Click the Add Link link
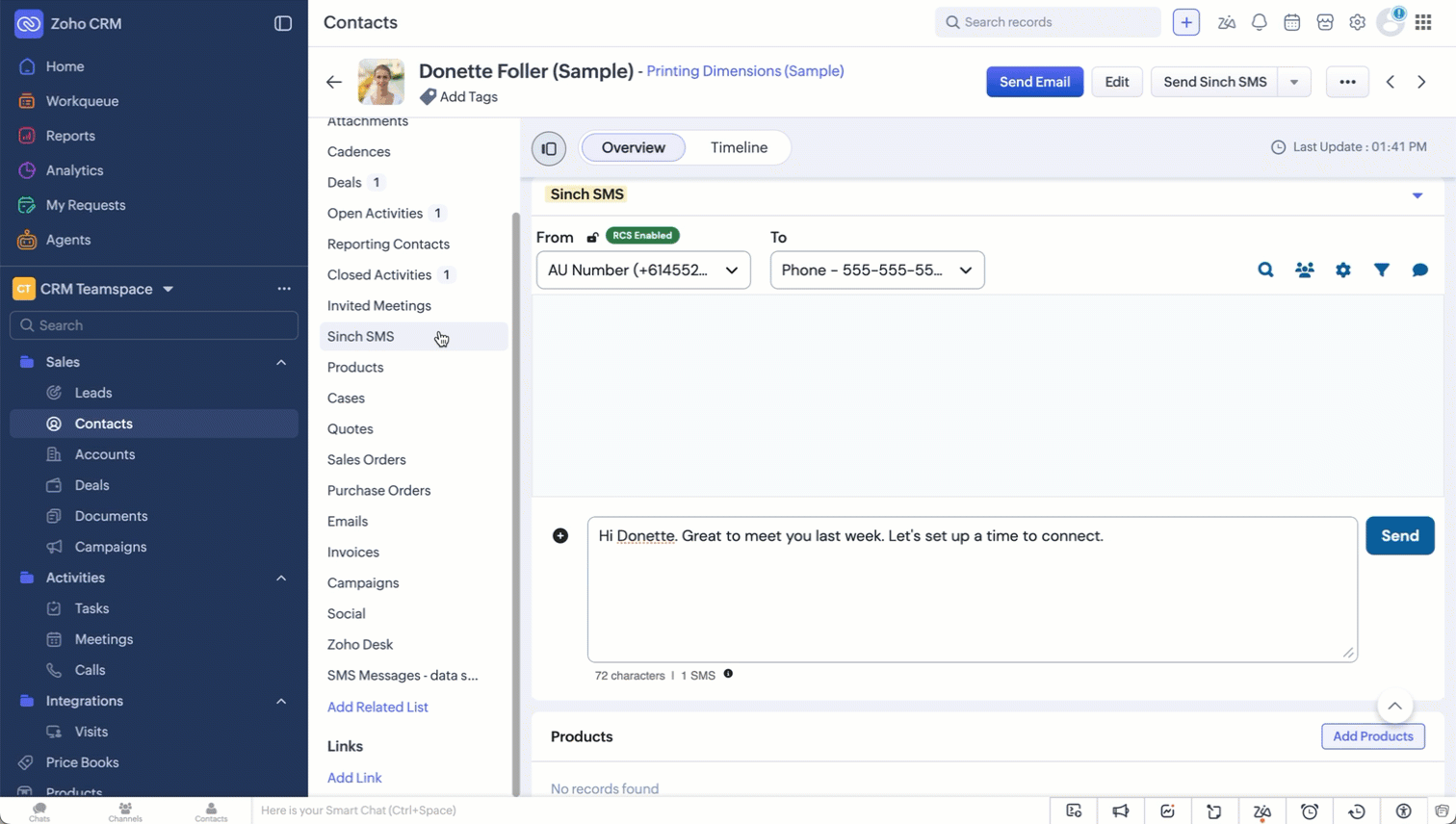This screenshot has height=824, width=1456. coord(354,778)
